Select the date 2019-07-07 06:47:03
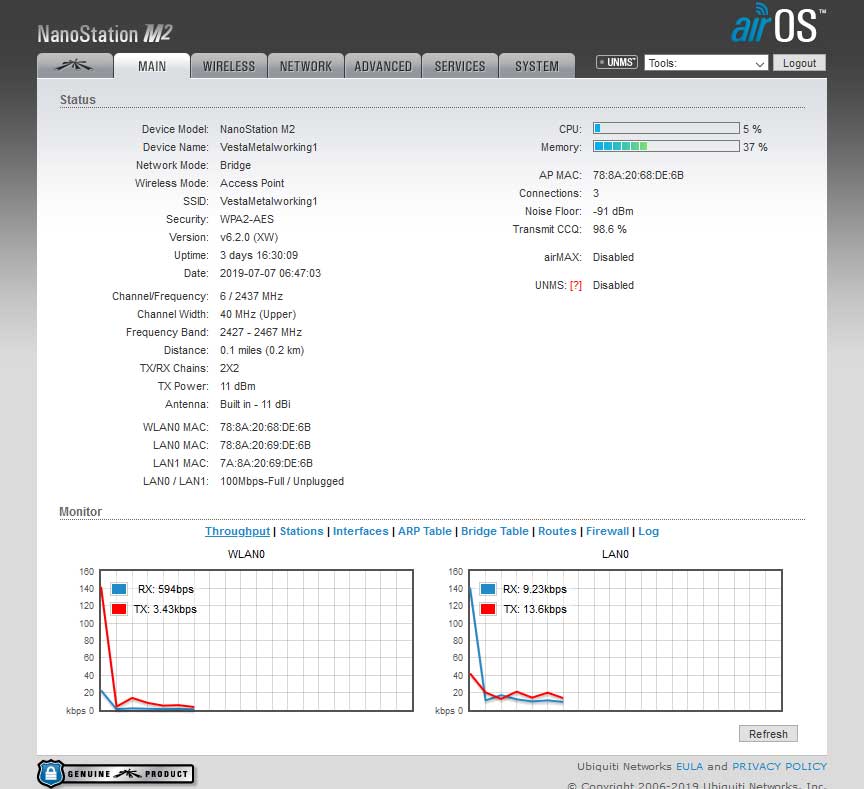The height and width of the screenshot is (789, 864). coord(270,273)
